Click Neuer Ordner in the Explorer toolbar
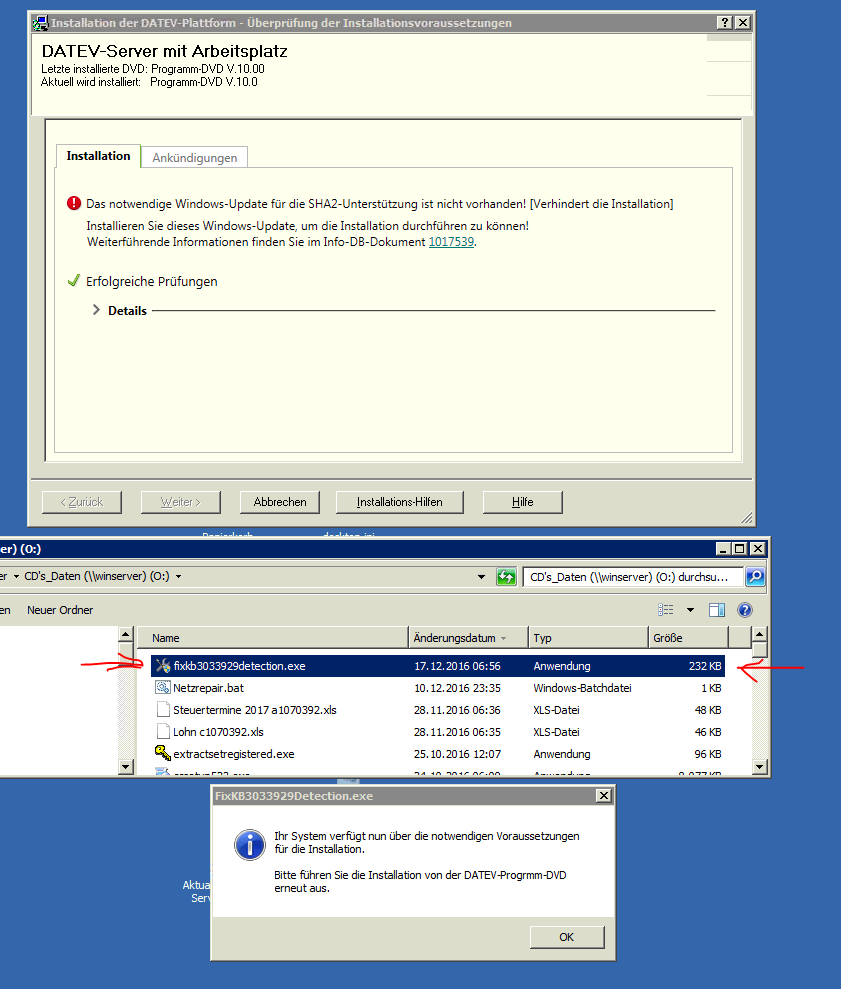The image size is (841, 989). pyautogui.click(x=60, y=610)
